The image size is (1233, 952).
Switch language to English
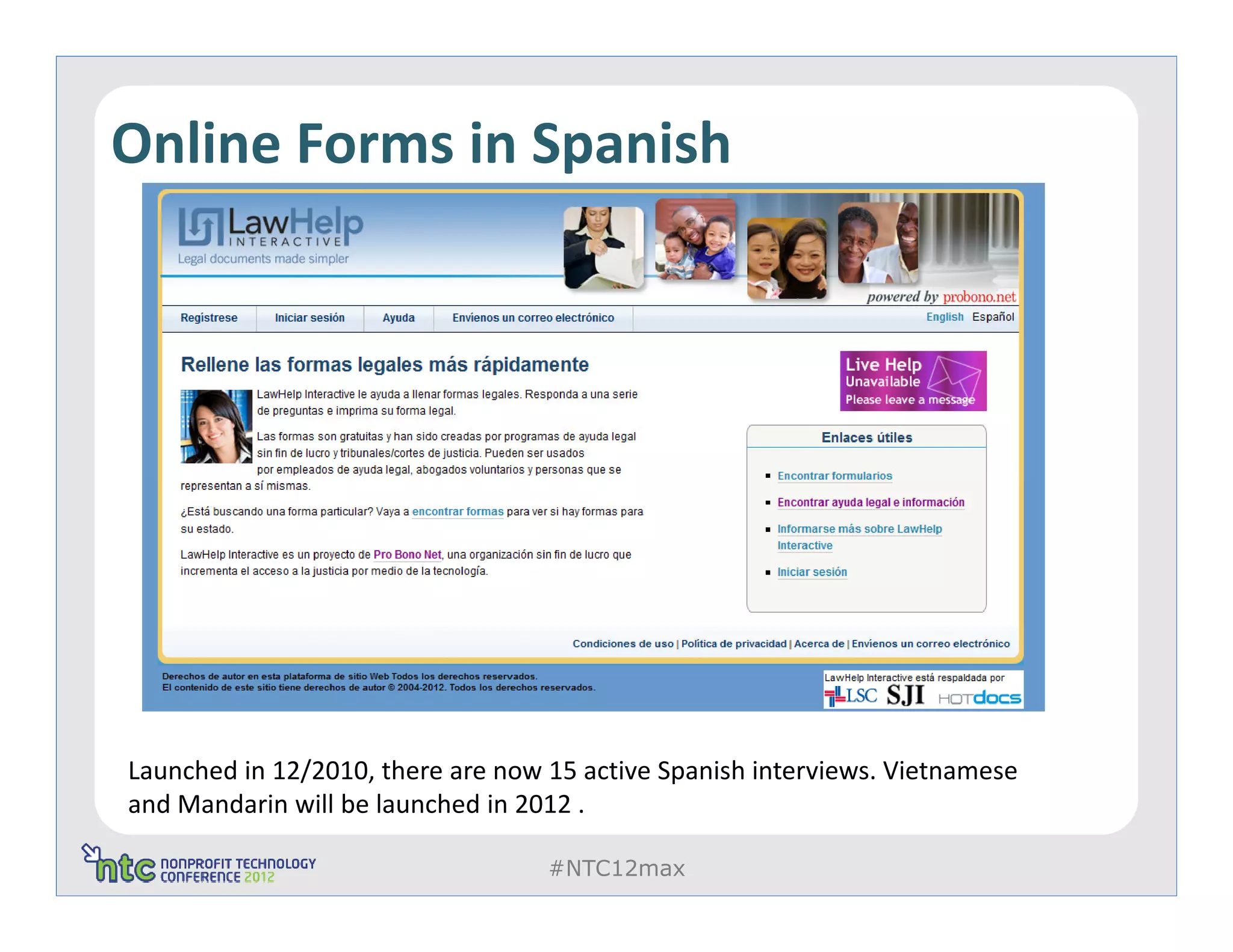[944, 317]
